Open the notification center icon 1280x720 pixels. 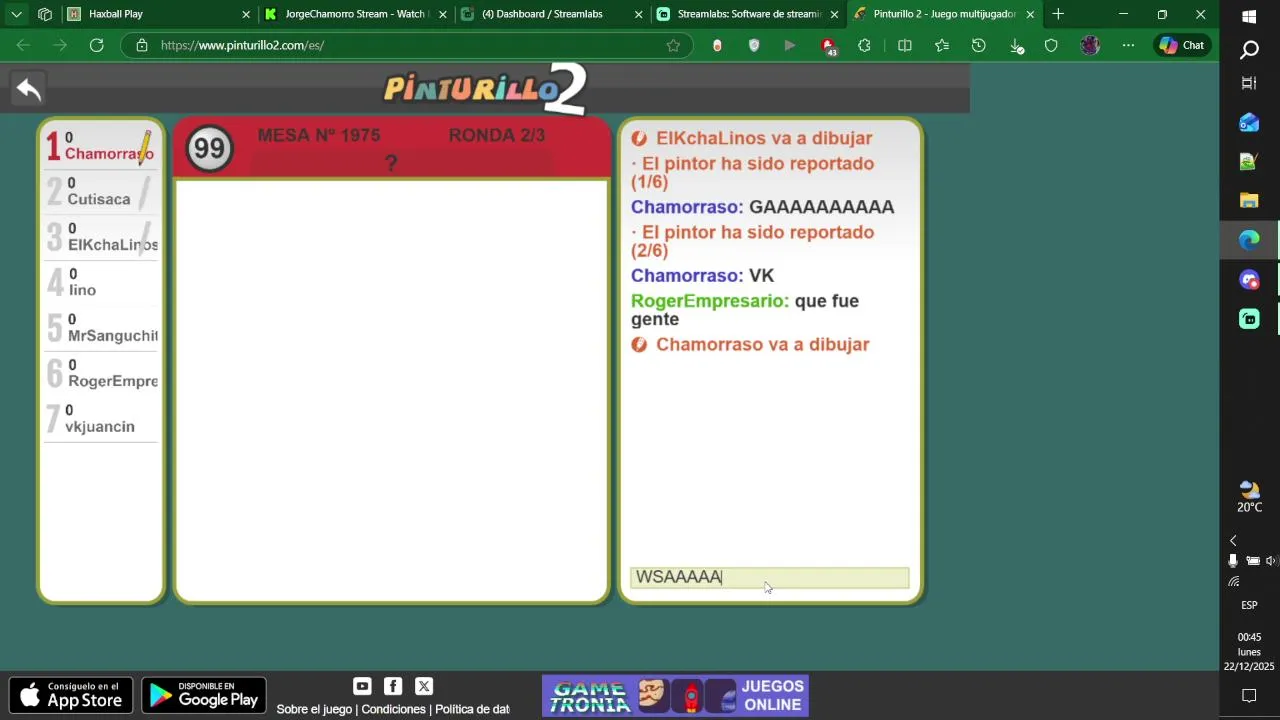[x=1249, y=695]
